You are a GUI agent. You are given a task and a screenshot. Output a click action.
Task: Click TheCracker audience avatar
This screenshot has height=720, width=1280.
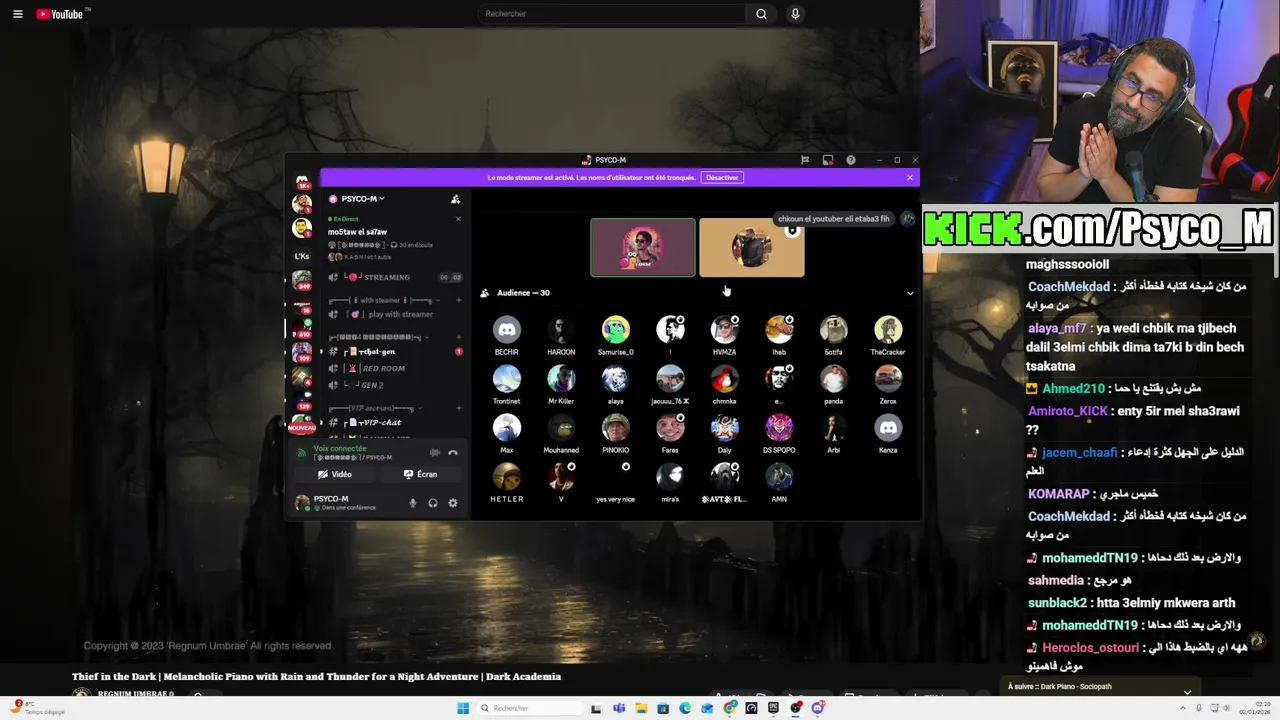(x=888, y=330)
